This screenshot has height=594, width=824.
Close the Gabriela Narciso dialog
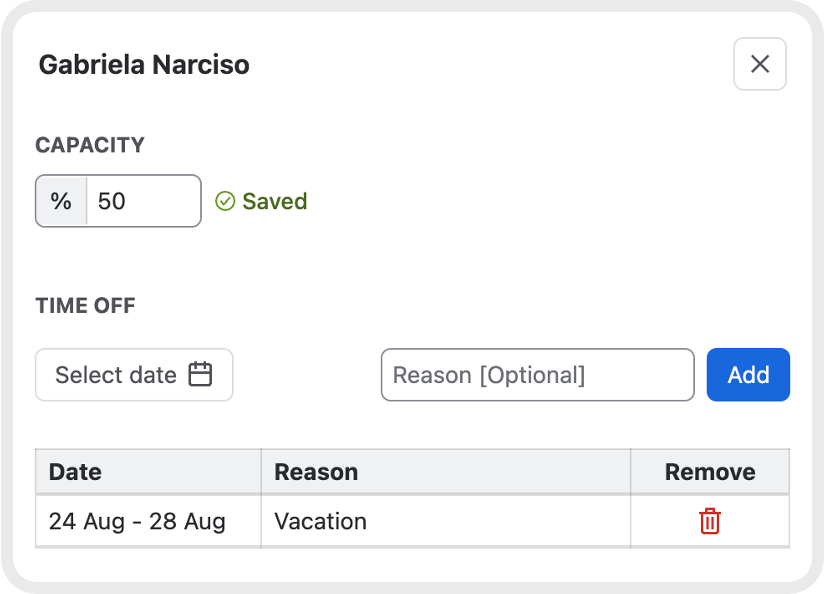pos(759,64)
